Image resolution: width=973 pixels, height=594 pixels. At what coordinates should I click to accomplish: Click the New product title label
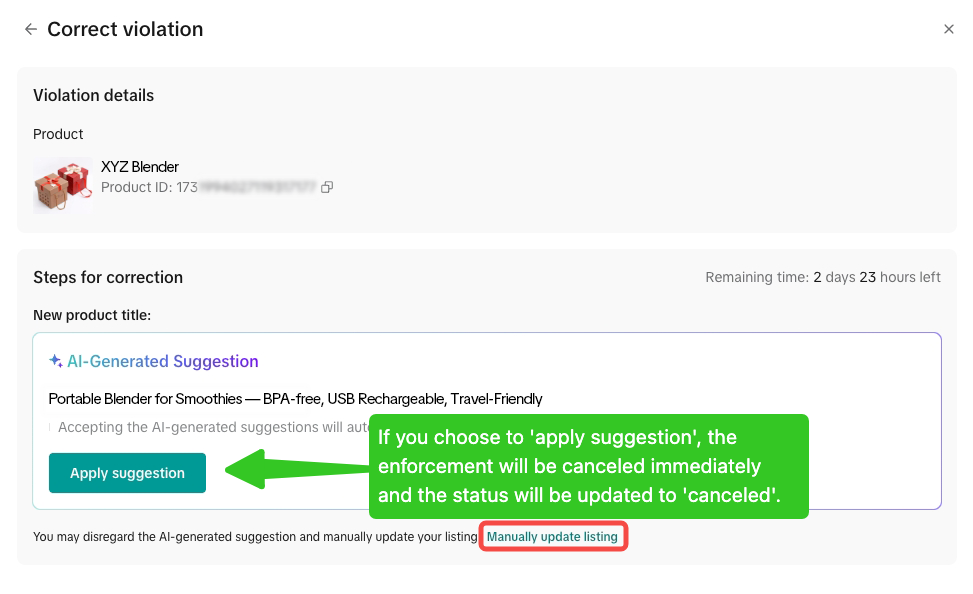click(x=92, y=315)
